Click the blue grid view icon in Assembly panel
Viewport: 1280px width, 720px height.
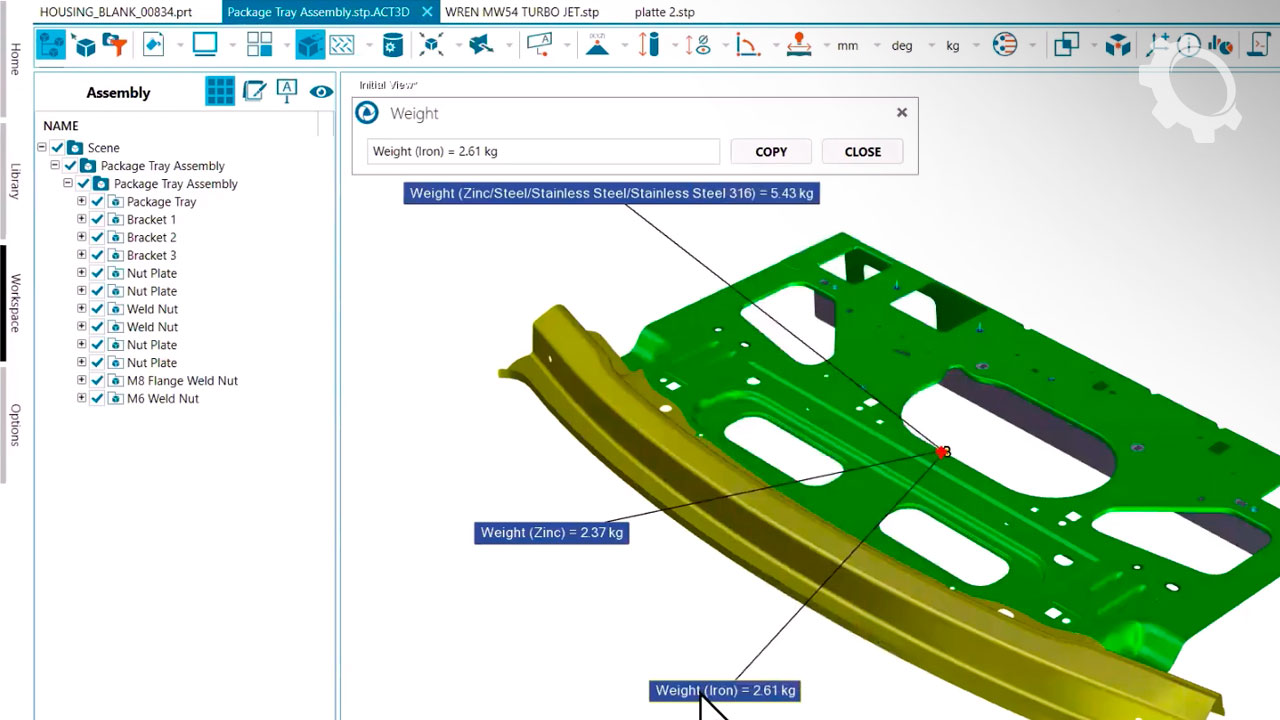pyautogui.click(x=220, y=92)
